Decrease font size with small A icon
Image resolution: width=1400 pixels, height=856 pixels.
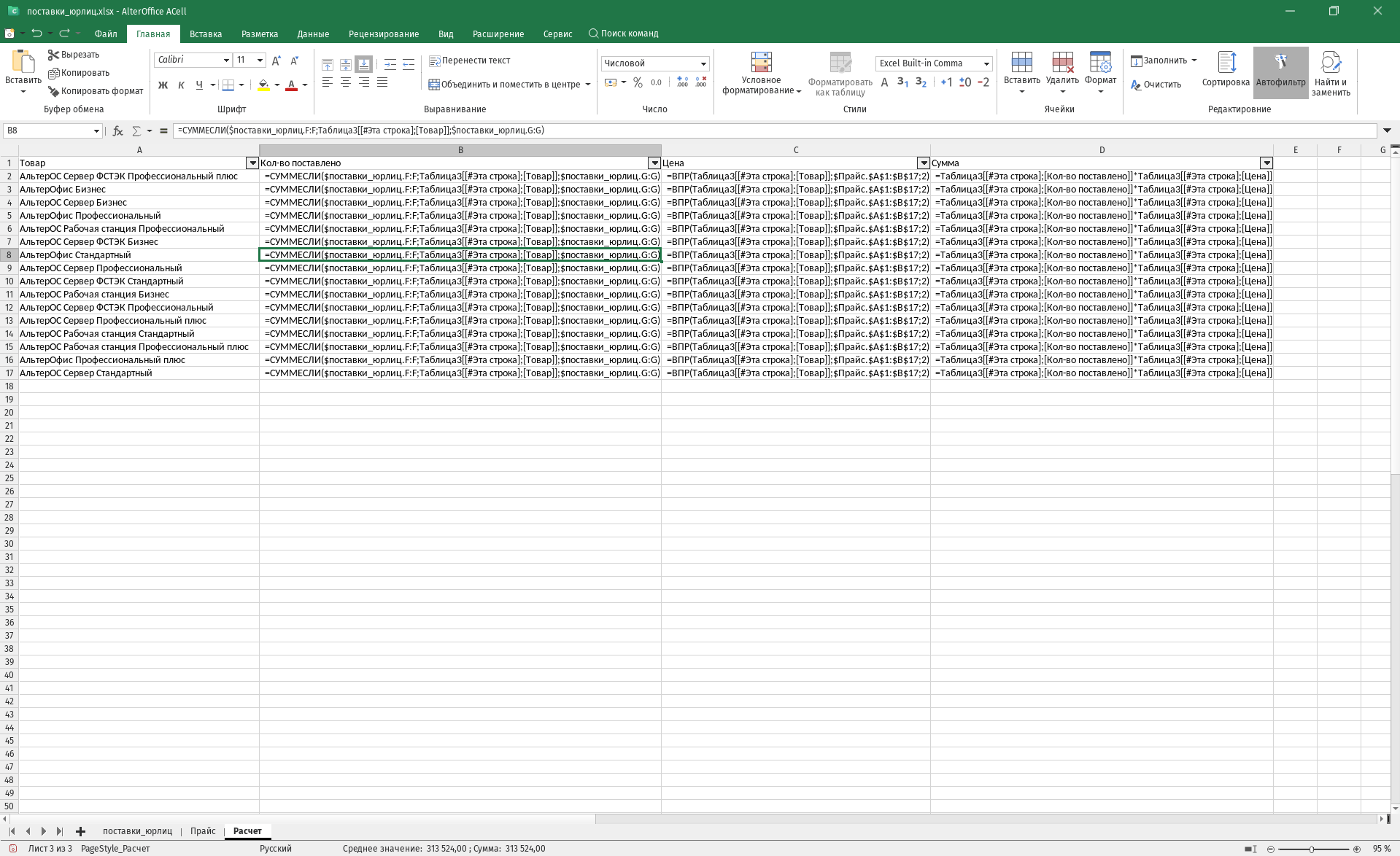[x=295, y=61]
